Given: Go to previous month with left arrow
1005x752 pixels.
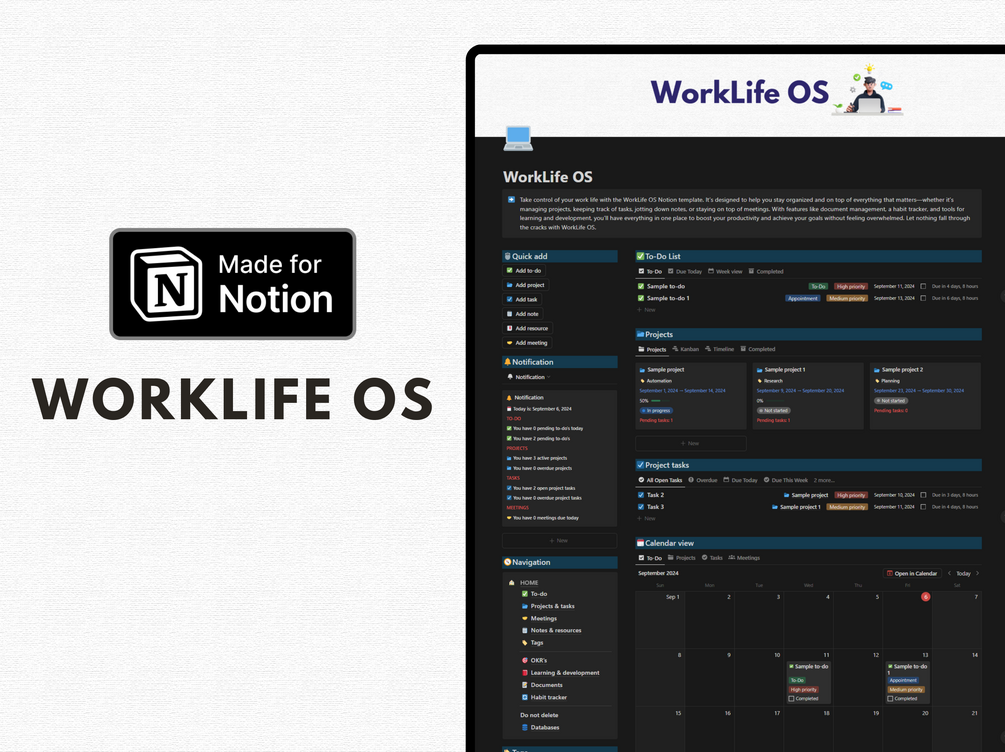Looking at the screenshot, I should pyautogui.click(x=949, y=573).
